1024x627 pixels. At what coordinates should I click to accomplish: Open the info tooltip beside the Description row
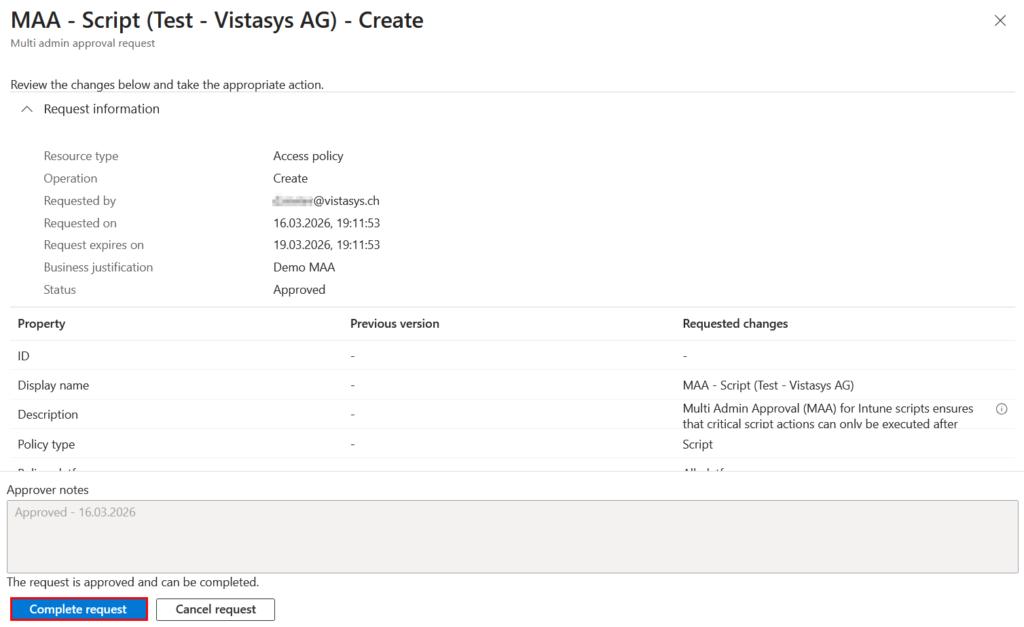tap(1001, 408)
